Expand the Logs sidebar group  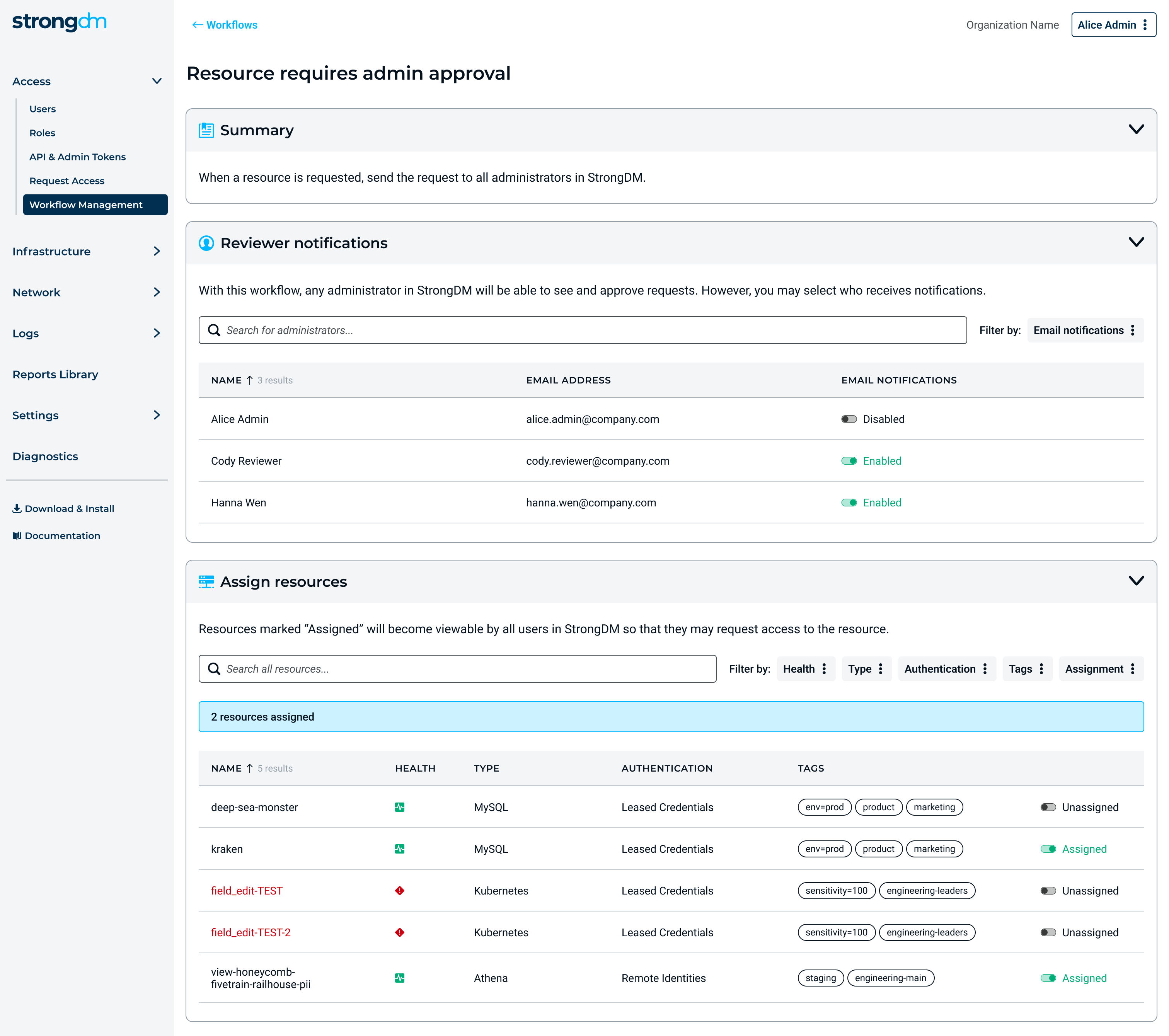coord(157,333)
